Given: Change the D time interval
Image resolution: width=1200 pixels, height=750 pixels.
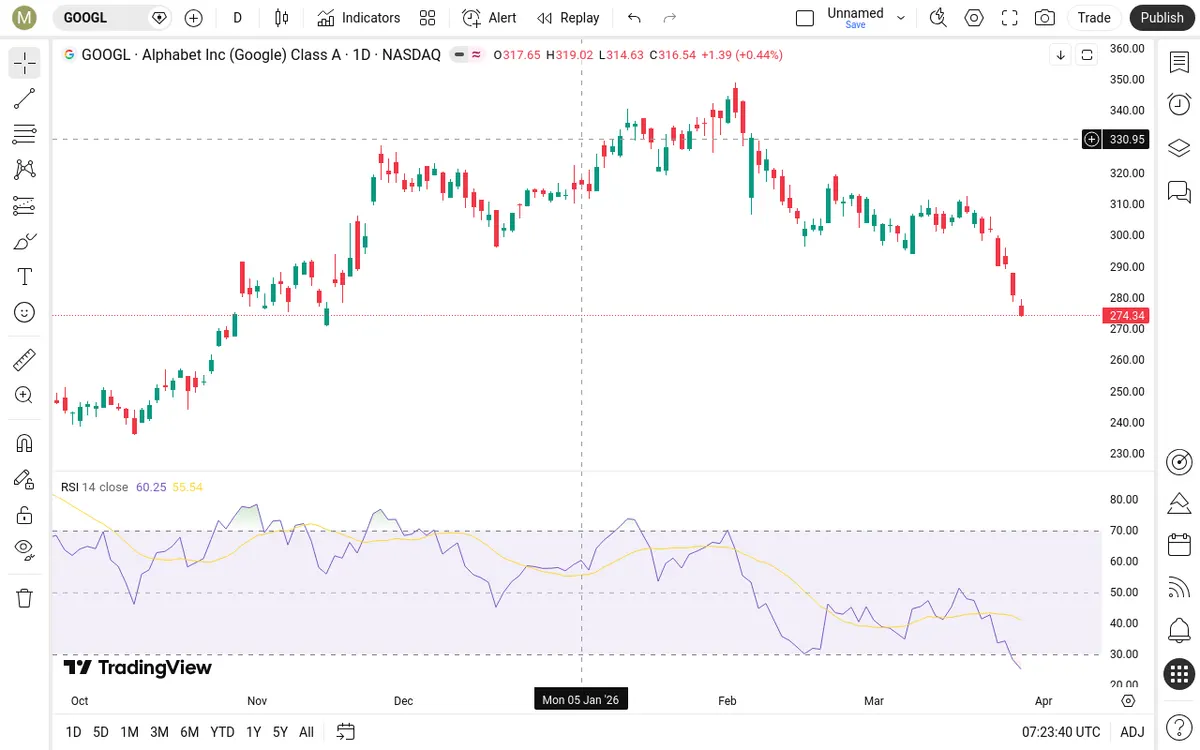Looking at the screenshot, I should [x=237, y=18].
